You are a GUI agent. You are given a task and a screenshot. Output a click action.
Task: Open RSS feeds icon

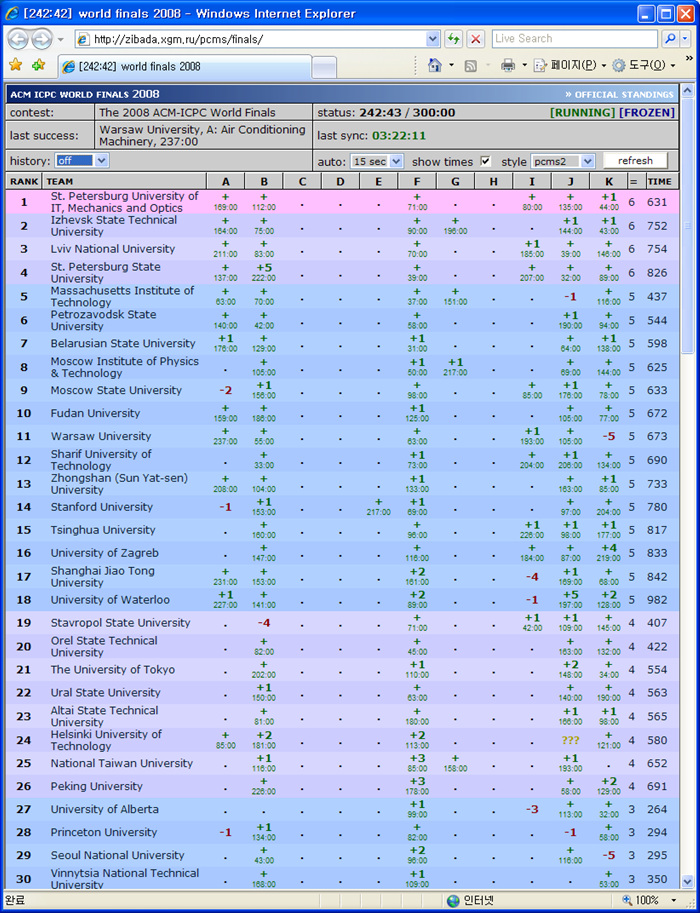[x=471, y=66]
